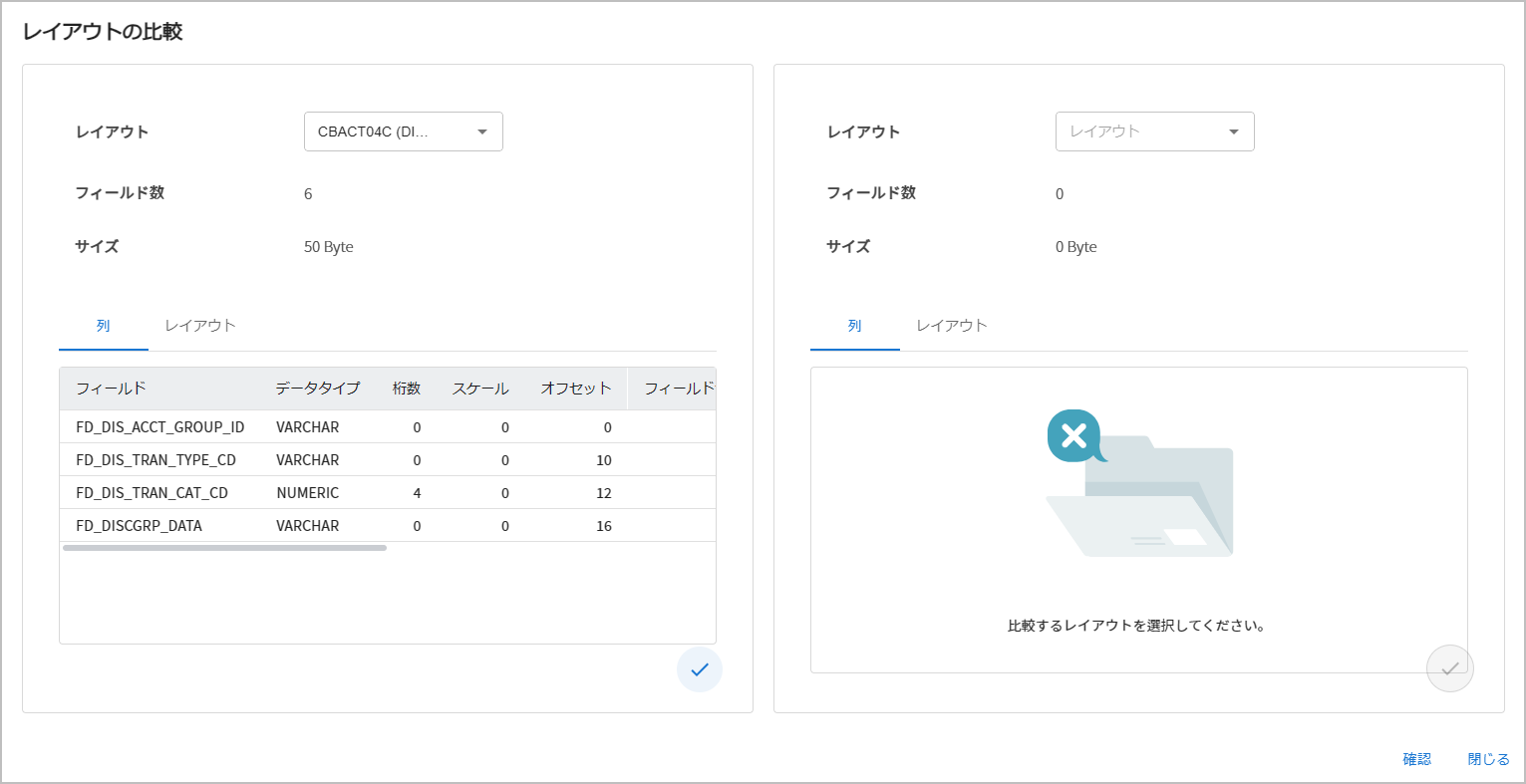
Task: Click the blue checkmark button in left panel
Action: coord(700,669)
